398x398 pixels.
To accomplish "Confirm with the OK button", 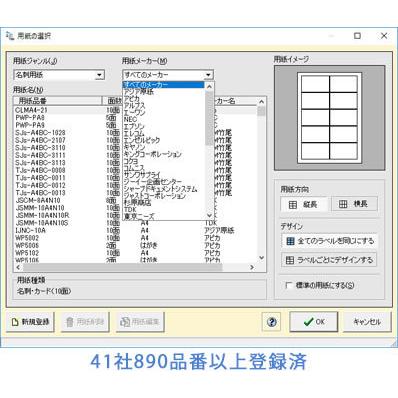I will pos(314,322).
